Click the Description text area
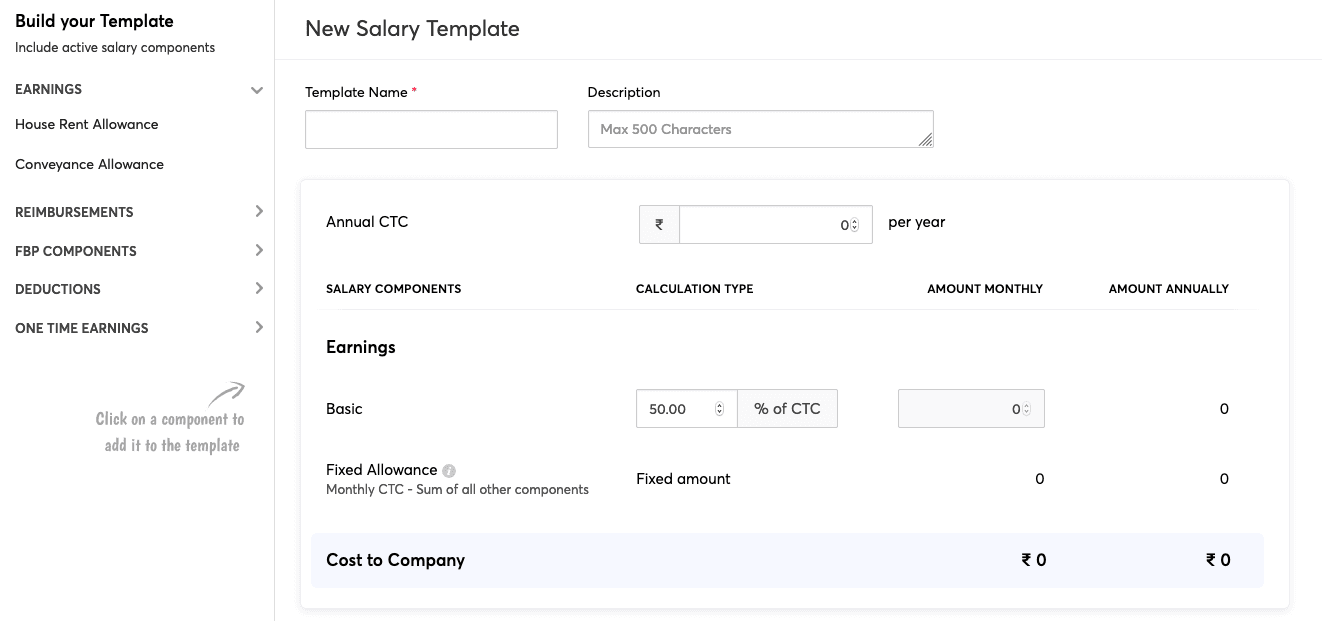 pyautogui.click(x=760, y=129)
